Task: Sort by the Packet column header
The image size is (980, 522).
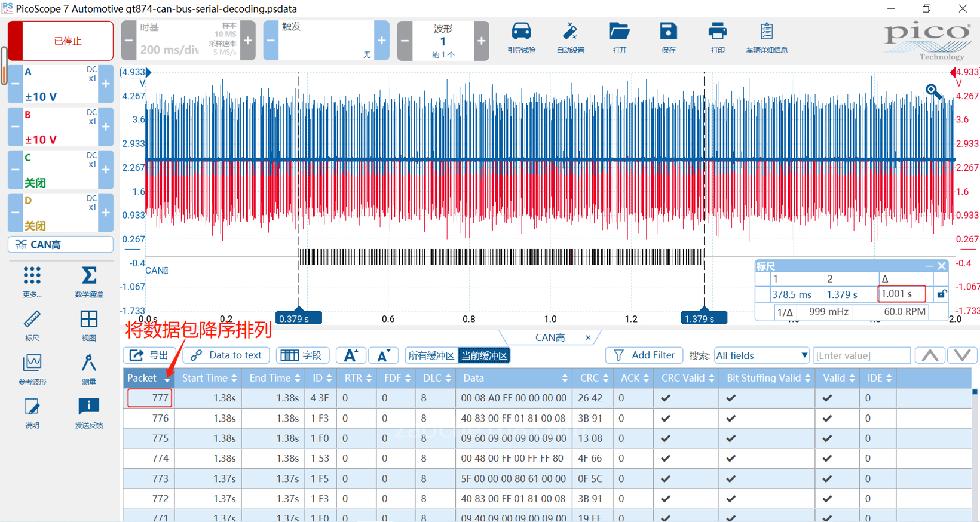Action: pyautogui.click(x=148, y=378)
